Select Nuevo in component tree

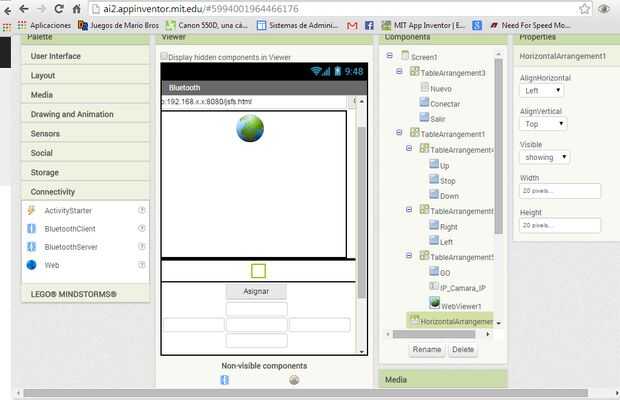click(436, 88)
